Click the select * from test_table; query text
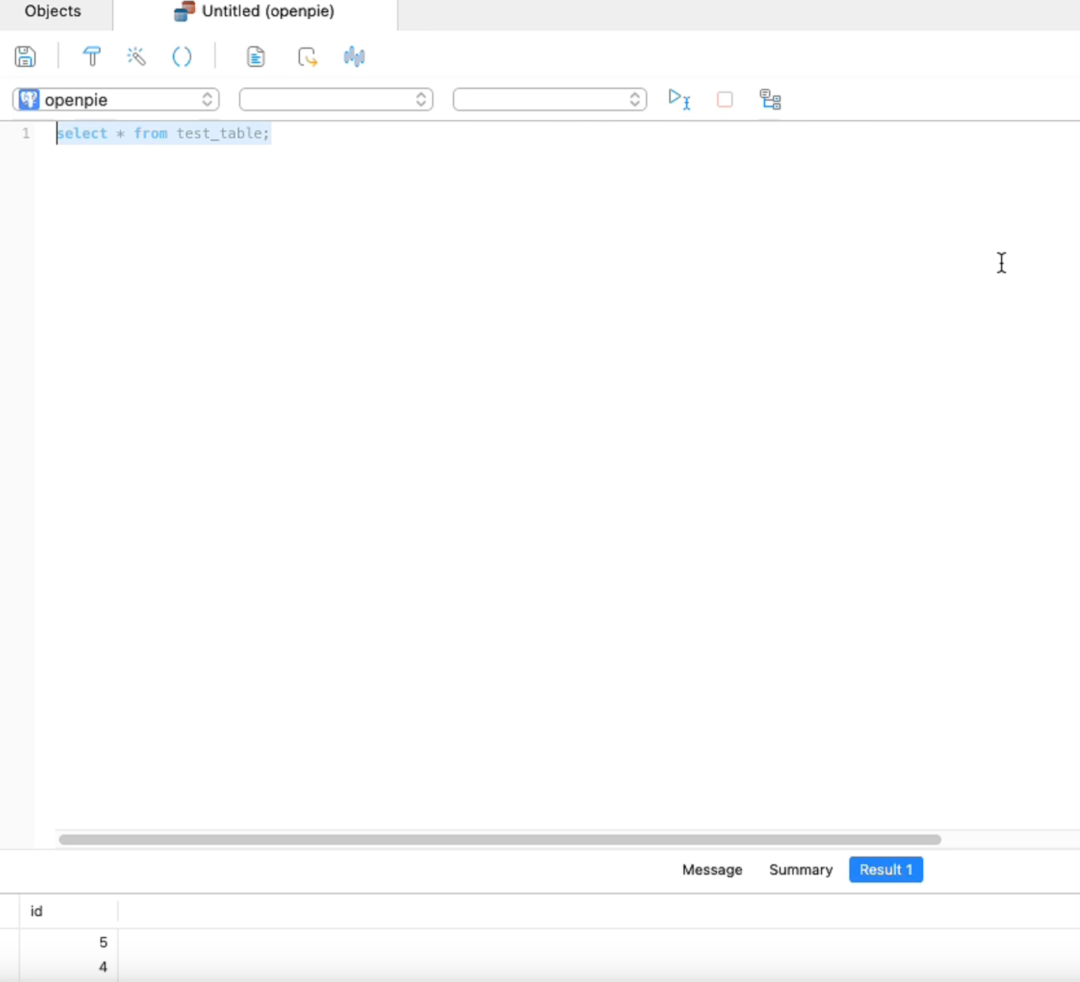This screenshot has width=1080, height=982. (163, 133)
